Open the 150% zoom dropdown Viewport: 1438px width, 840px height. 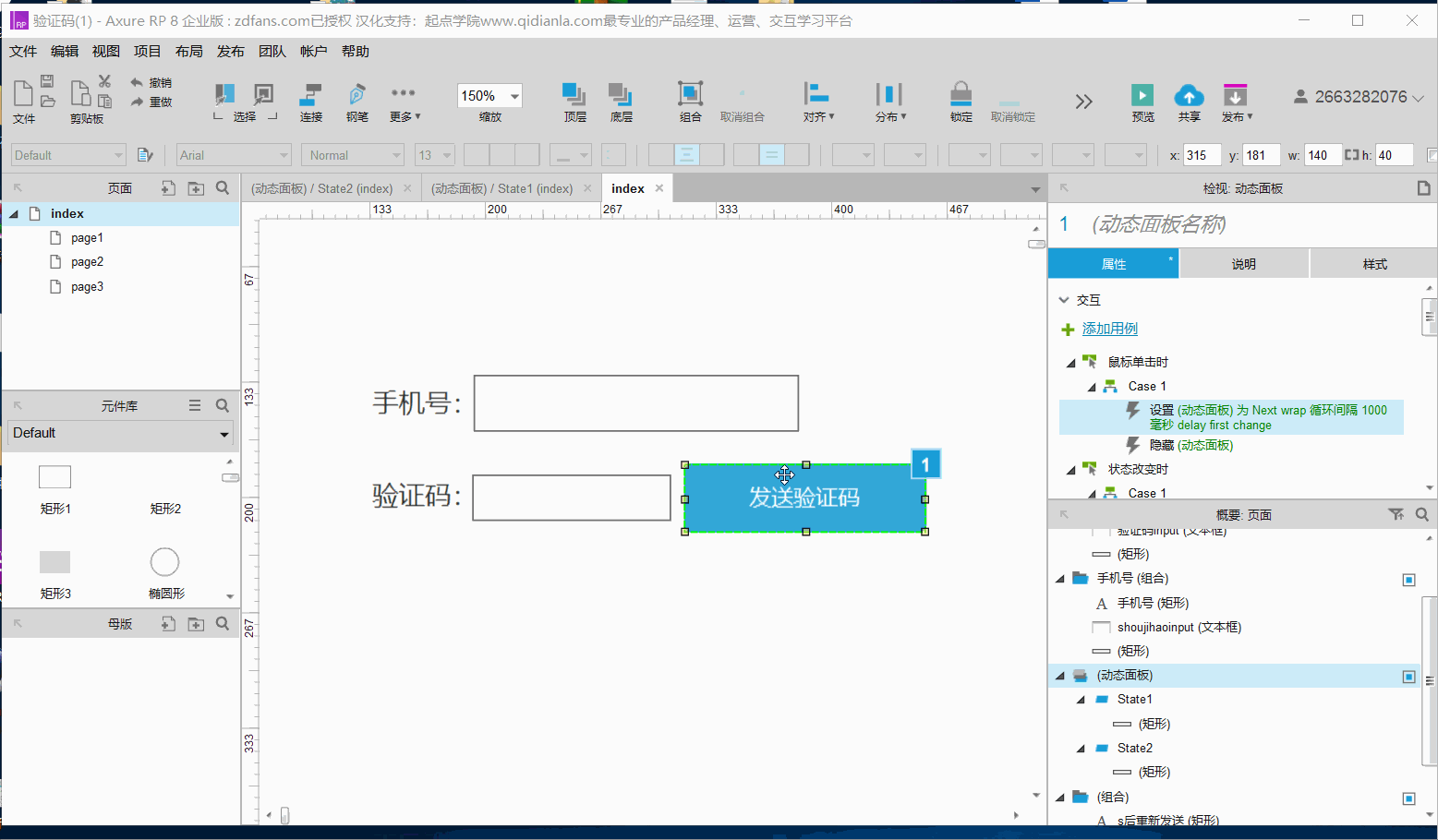click(x=514, y=95)
